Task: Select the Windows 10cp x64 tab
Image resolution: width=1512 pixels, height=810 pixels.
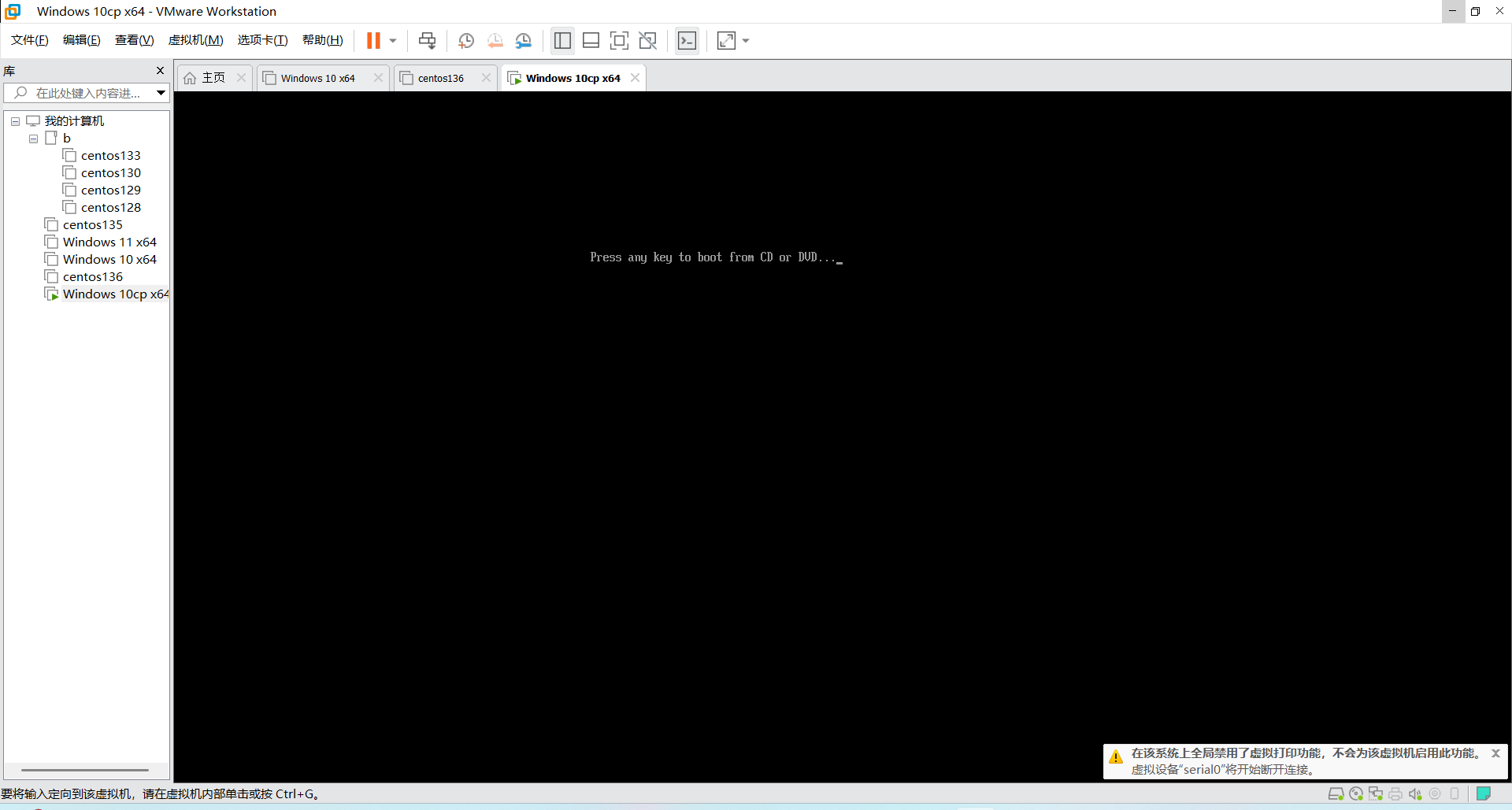Action: (x=573, y=78)
